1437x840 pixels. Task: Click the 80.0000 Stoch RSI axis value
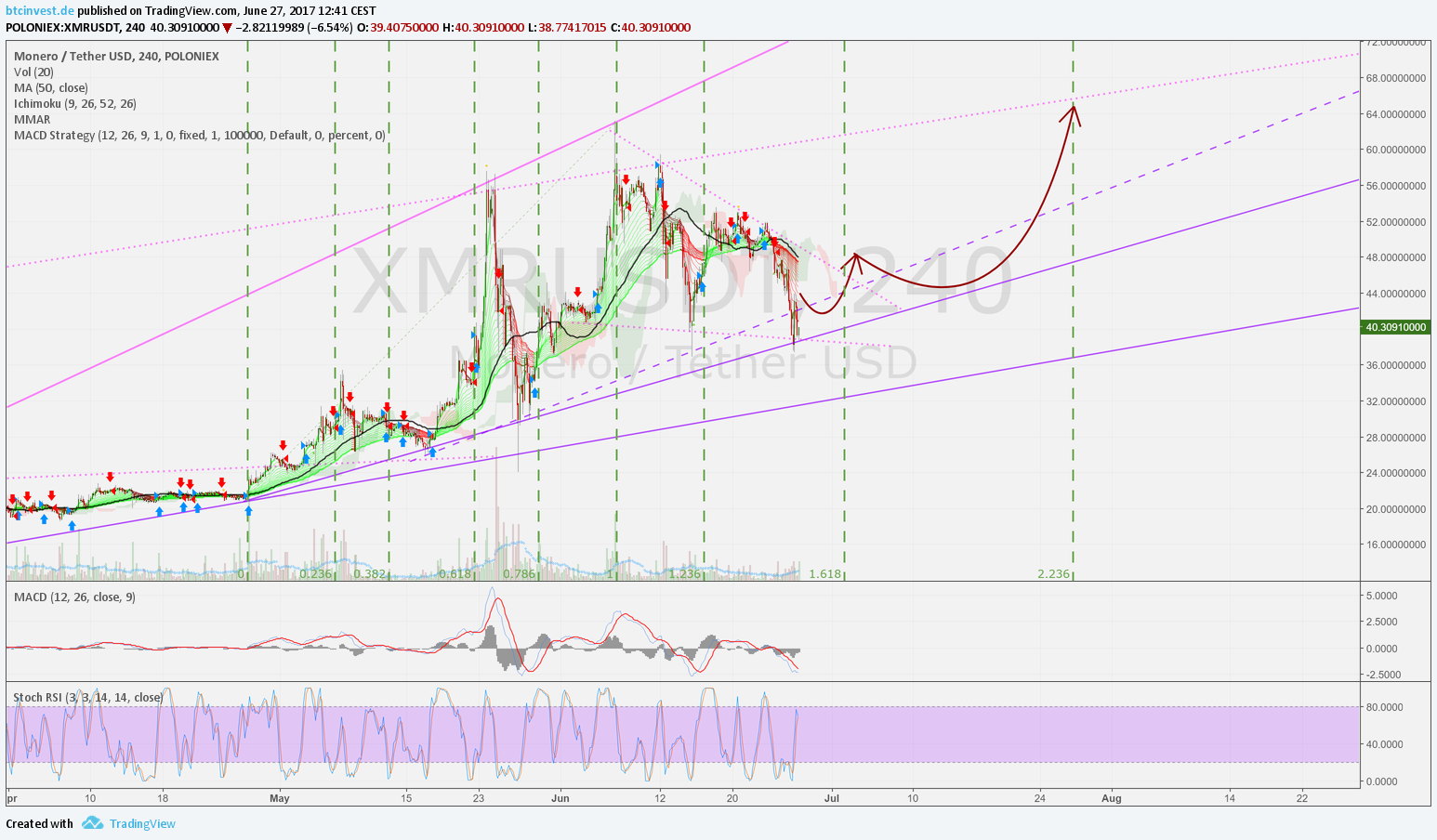pos(1384,707)
